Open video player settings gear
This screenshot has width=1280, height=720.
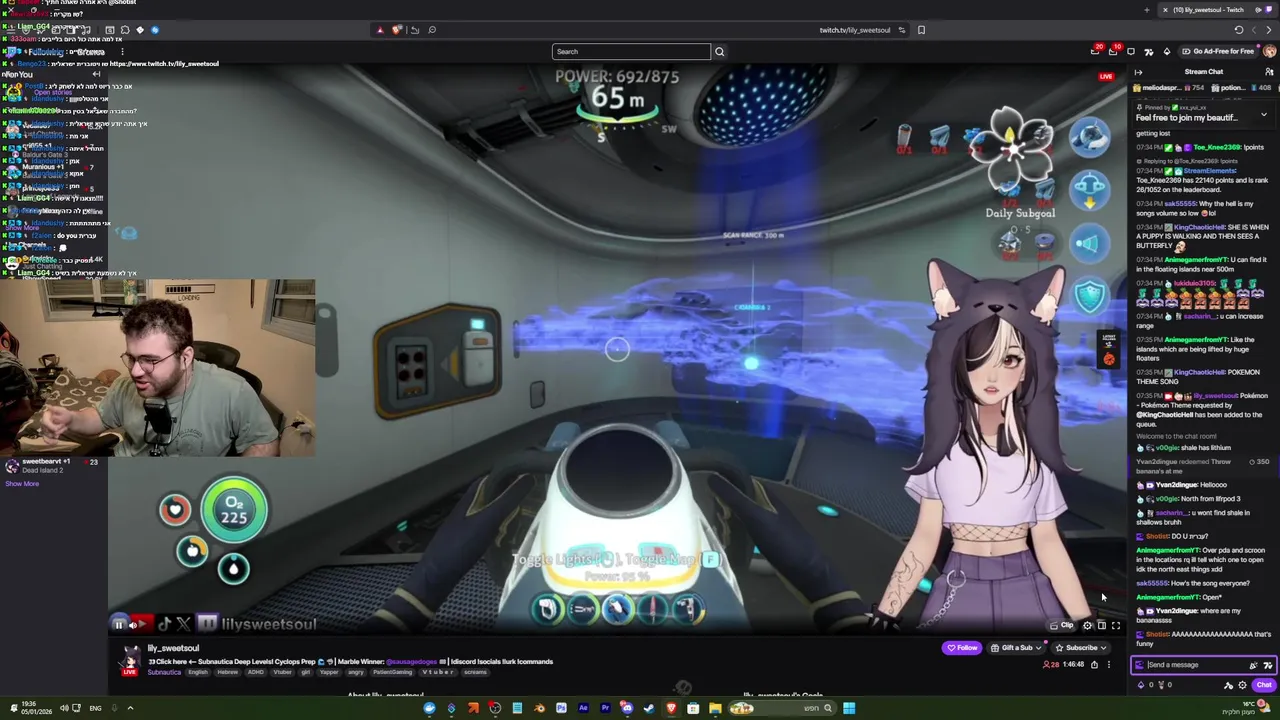tap(1088, 626)
